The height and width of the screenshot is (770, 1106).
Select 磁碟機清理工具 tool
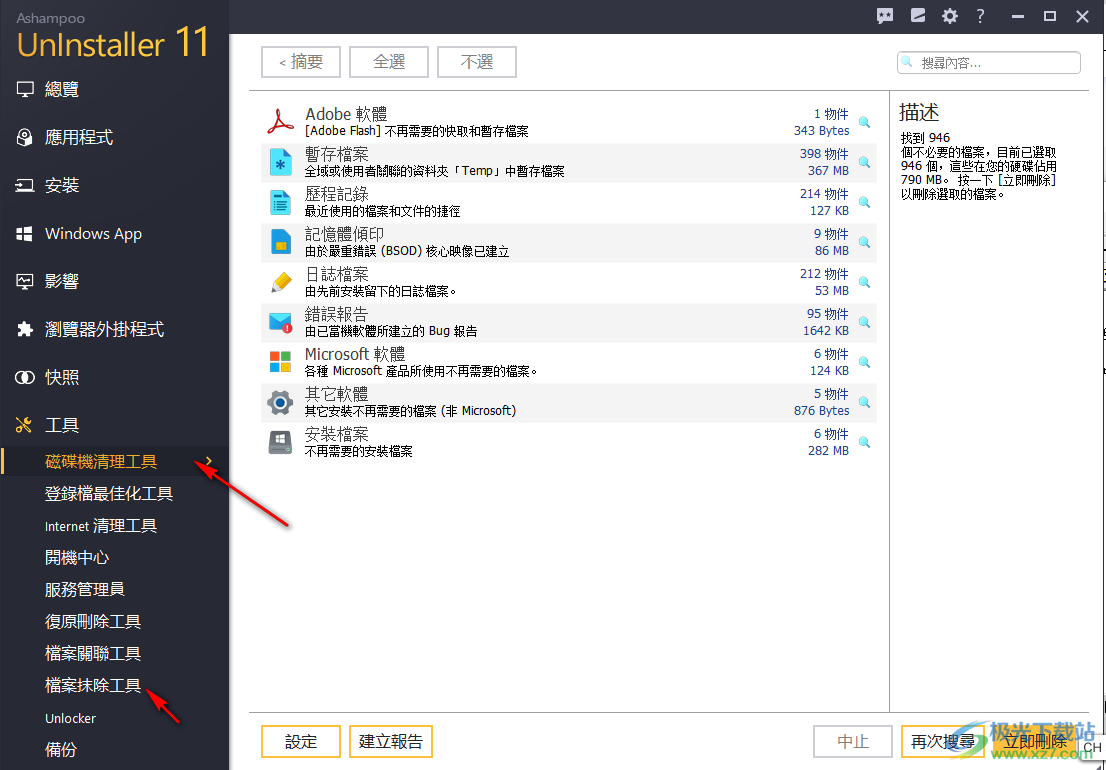point(101,462)
